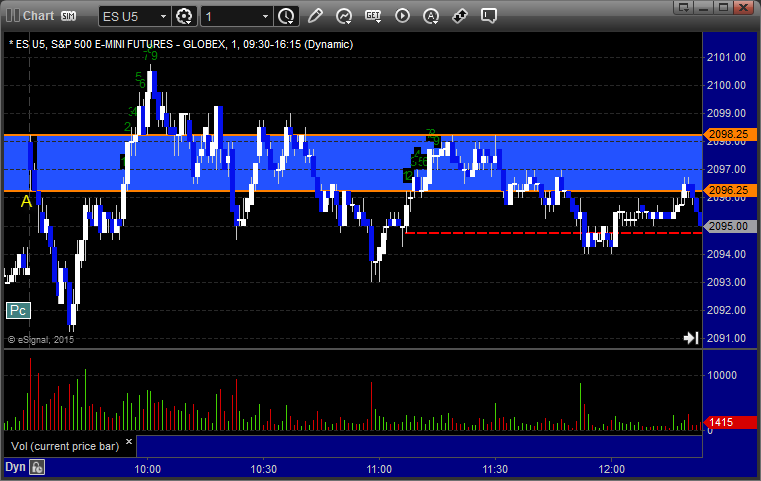This screenshot has width=761, height=481.
Task: Click the trading order arrows icon
Action: (460, 16)
